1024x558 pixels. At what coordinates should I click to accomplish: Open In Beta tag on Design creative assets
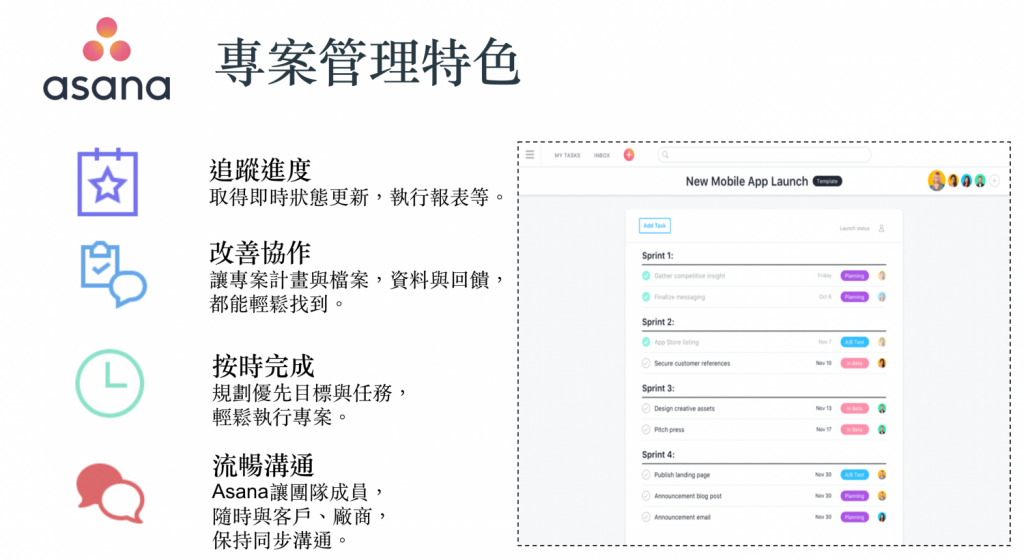854,408
